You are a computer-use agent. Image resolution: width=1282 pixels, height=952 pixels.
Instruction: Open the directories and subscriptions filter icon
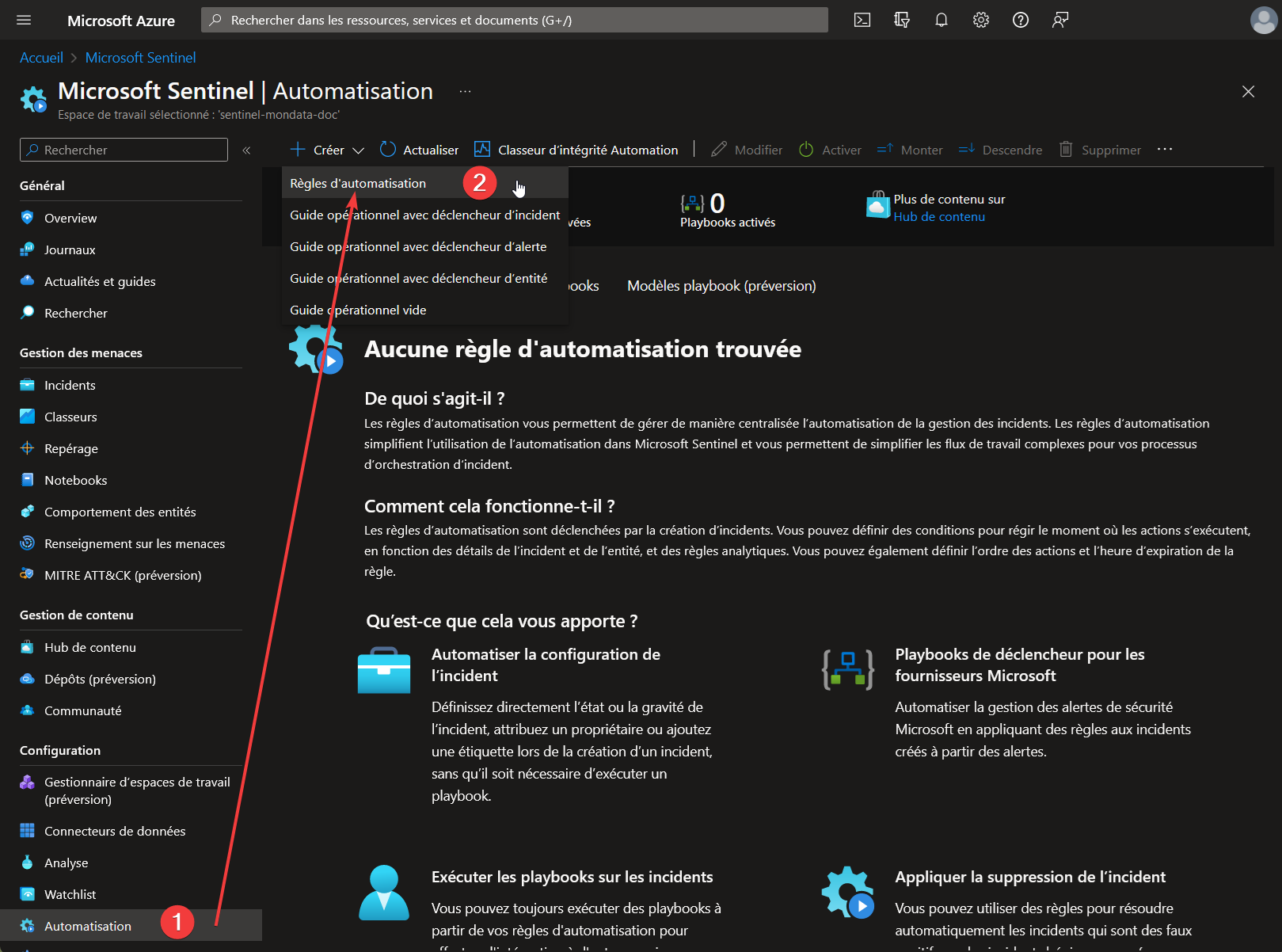click(x=902, y=20)
